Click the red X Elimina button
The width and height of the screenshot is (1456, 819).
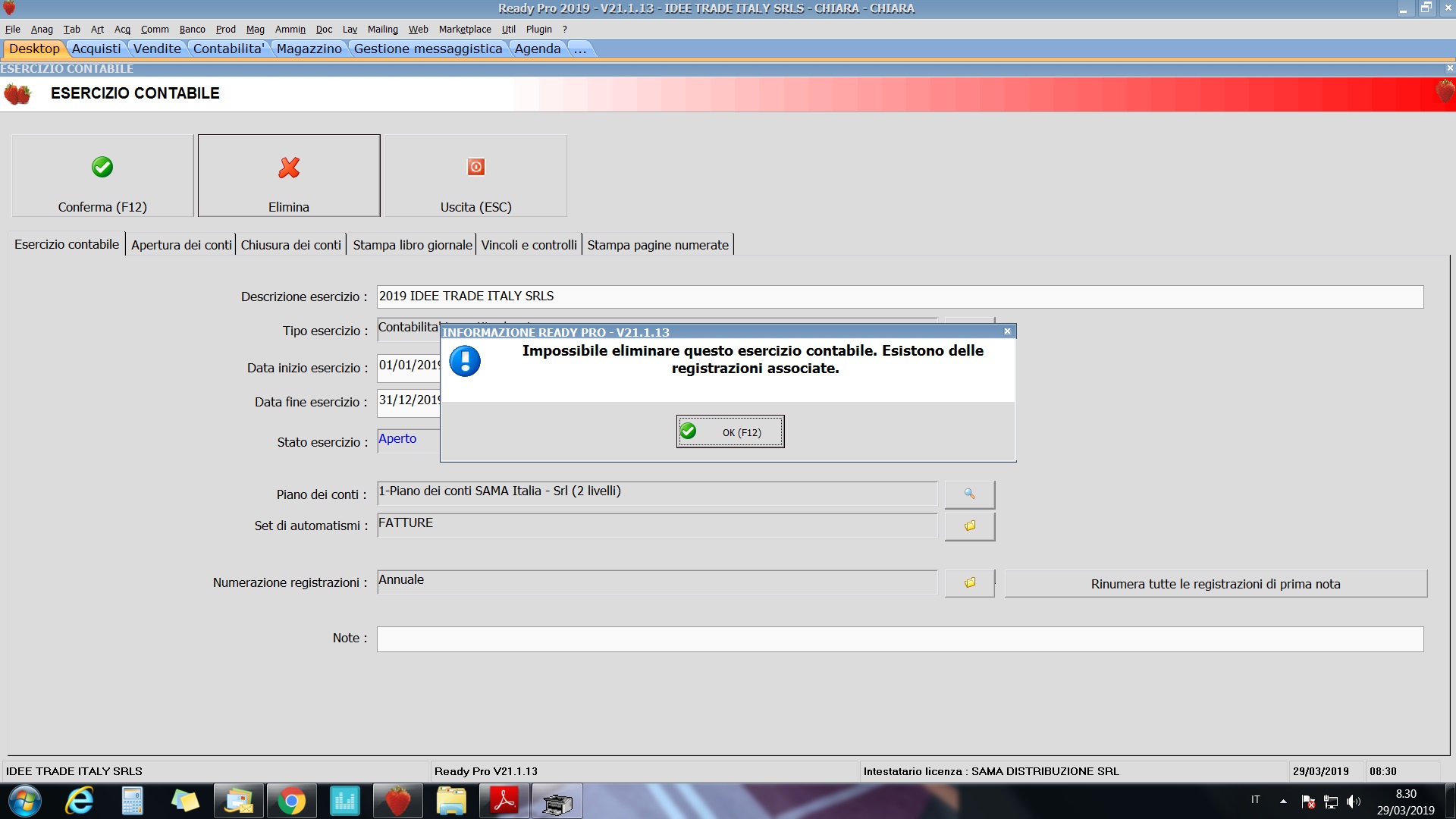[289, 176]
